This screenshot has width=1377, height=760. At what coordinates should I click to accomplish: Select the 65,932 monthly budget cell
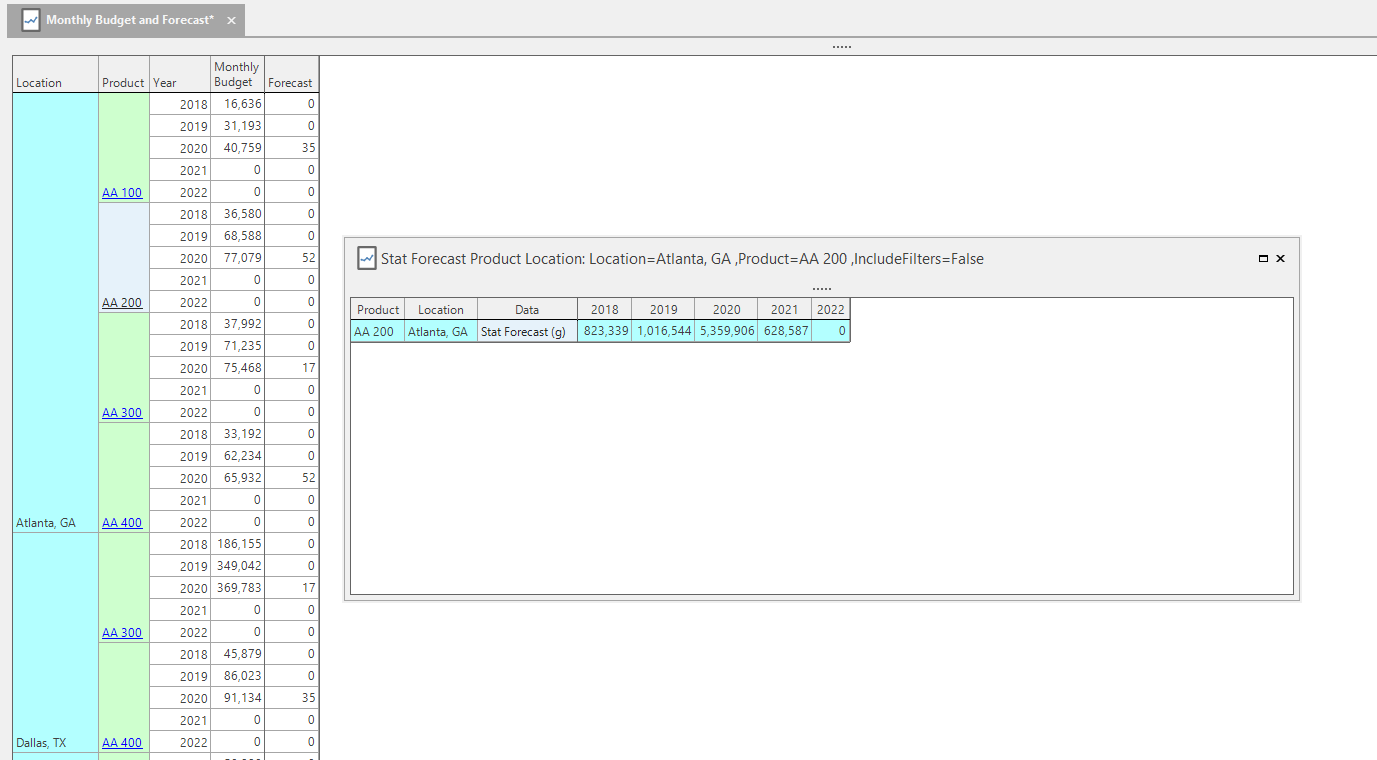click(237, 478)
